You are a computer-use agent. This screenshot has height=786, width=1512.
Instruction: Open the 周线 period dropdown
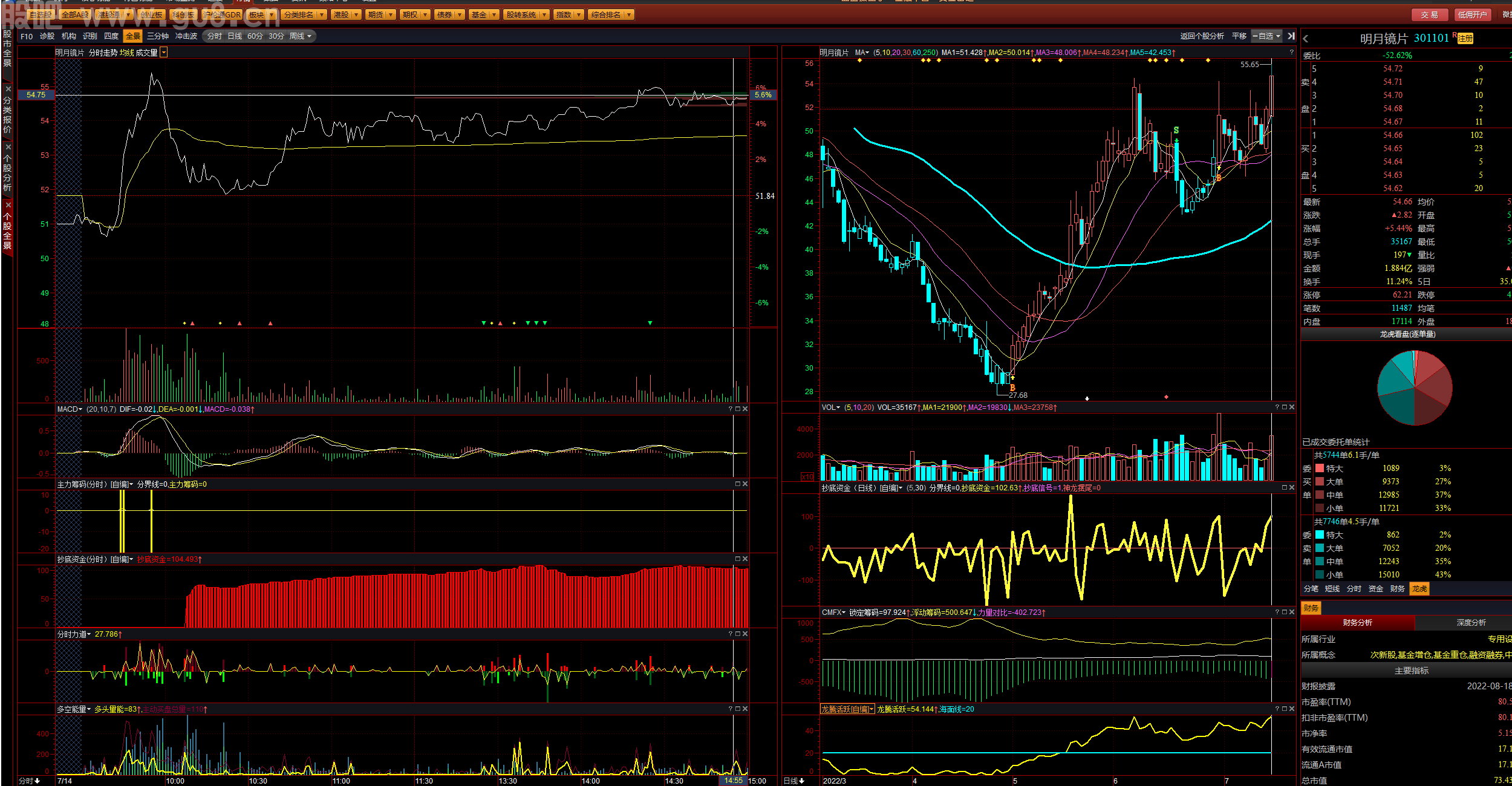301,36
